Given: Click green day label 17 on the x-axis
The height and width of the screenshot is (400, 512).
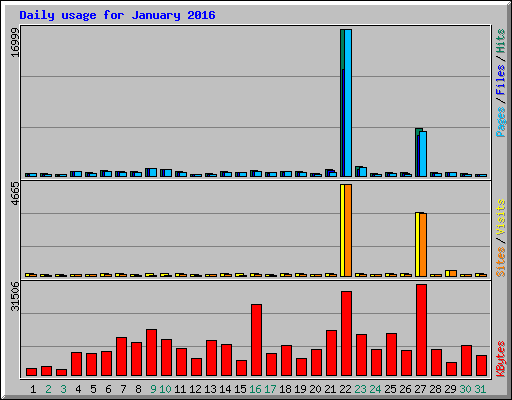Looking at the screenshot, I should (270, 389).
